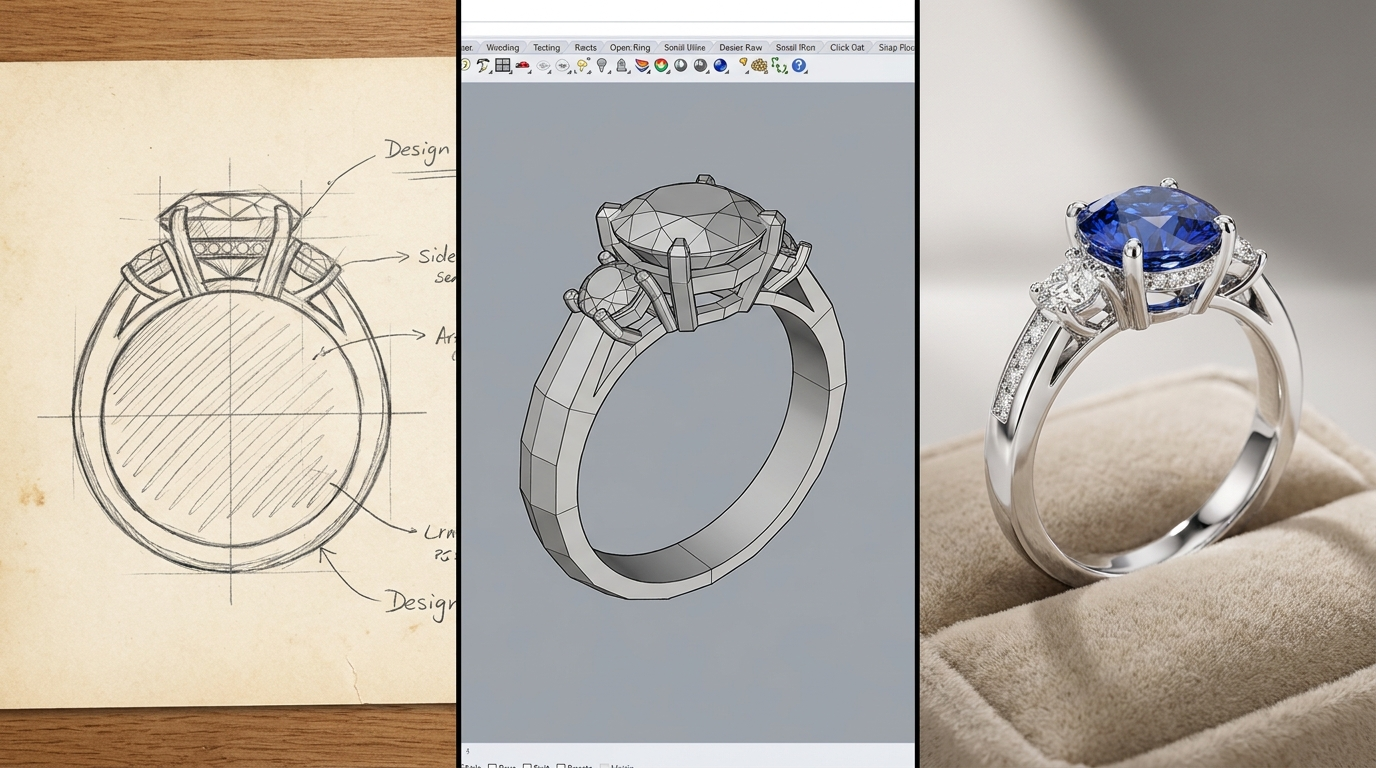Click the rainbow color wheel icon
This screenshot has height=768, width=1376.
pyautogui.click(x=661, y=66)
